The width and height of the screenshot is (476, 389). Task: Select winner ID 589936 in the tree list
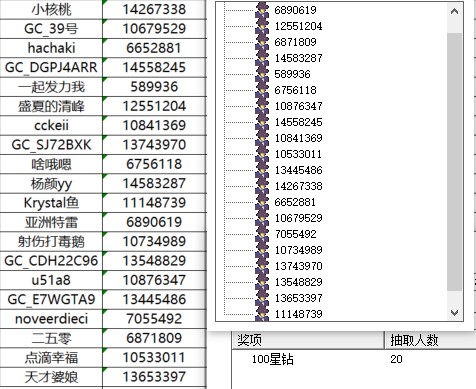click(x=292, y=74)
